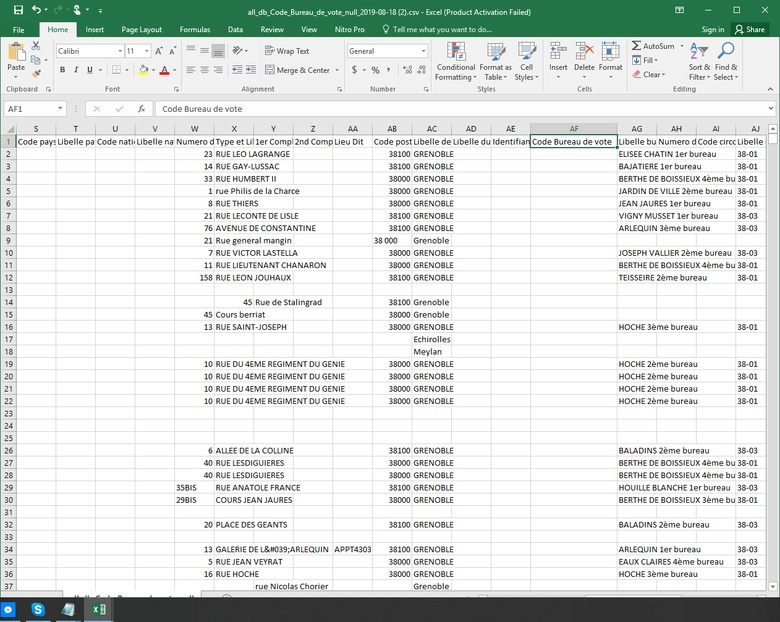Click the Insert Function fx icon
Viewport: 780px width, 622px height.
142,109
